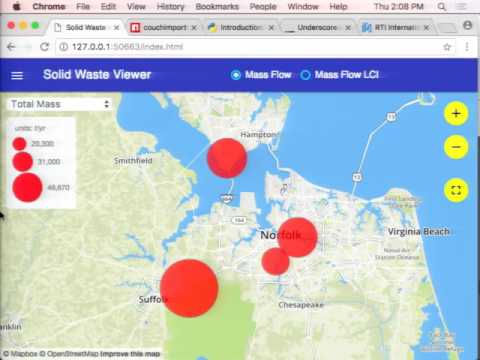Click the Chesapeake map label

pyautogui.click(x=301, y=305)
